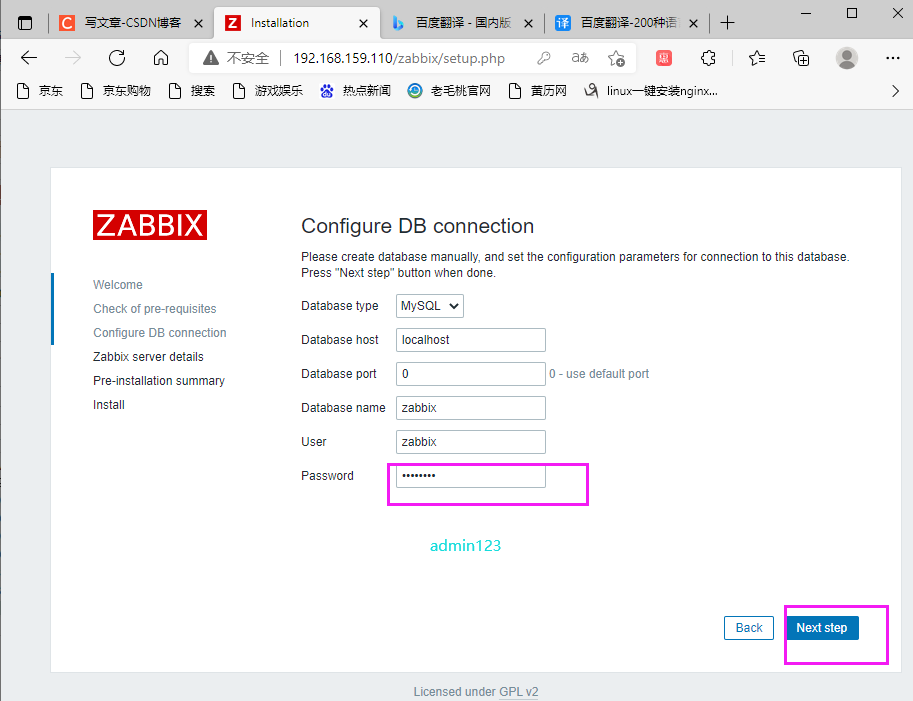Select Install step in sidebar

(x=108, y=405)
